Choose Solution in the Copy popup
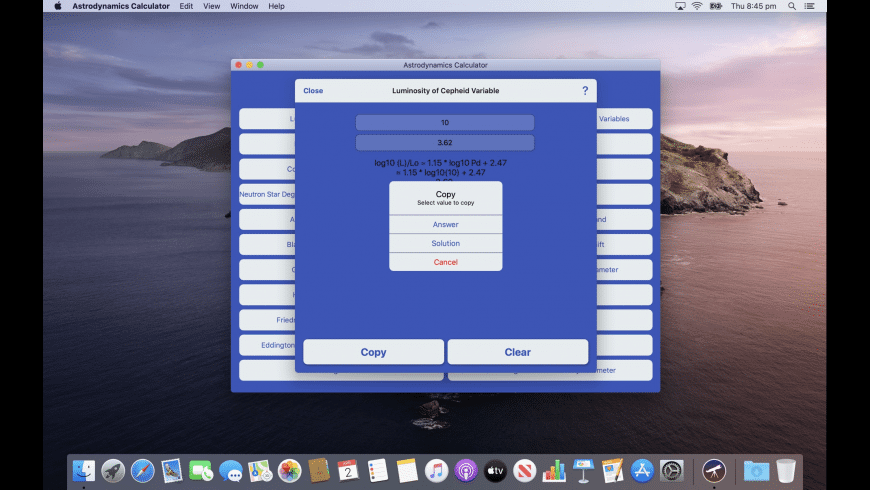 pos(446,243)
